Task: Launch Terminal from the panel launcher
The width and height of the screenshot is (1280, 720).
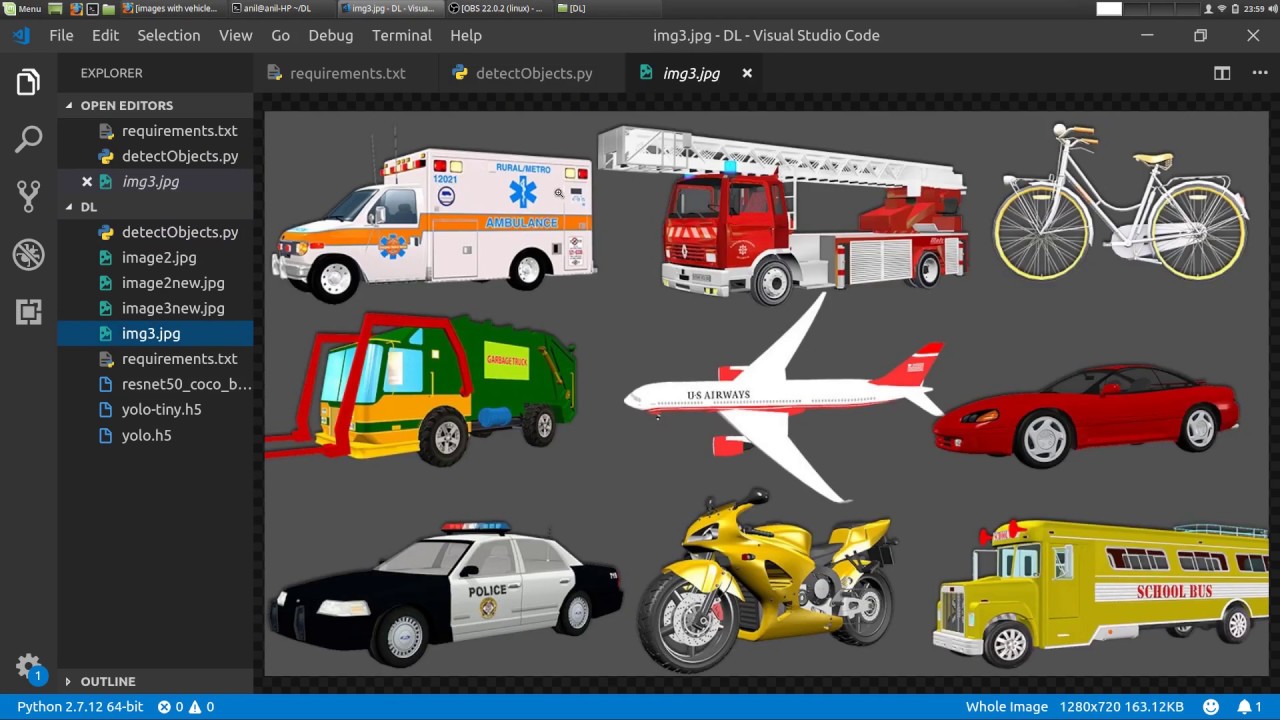Action: [x=92, y=8]
